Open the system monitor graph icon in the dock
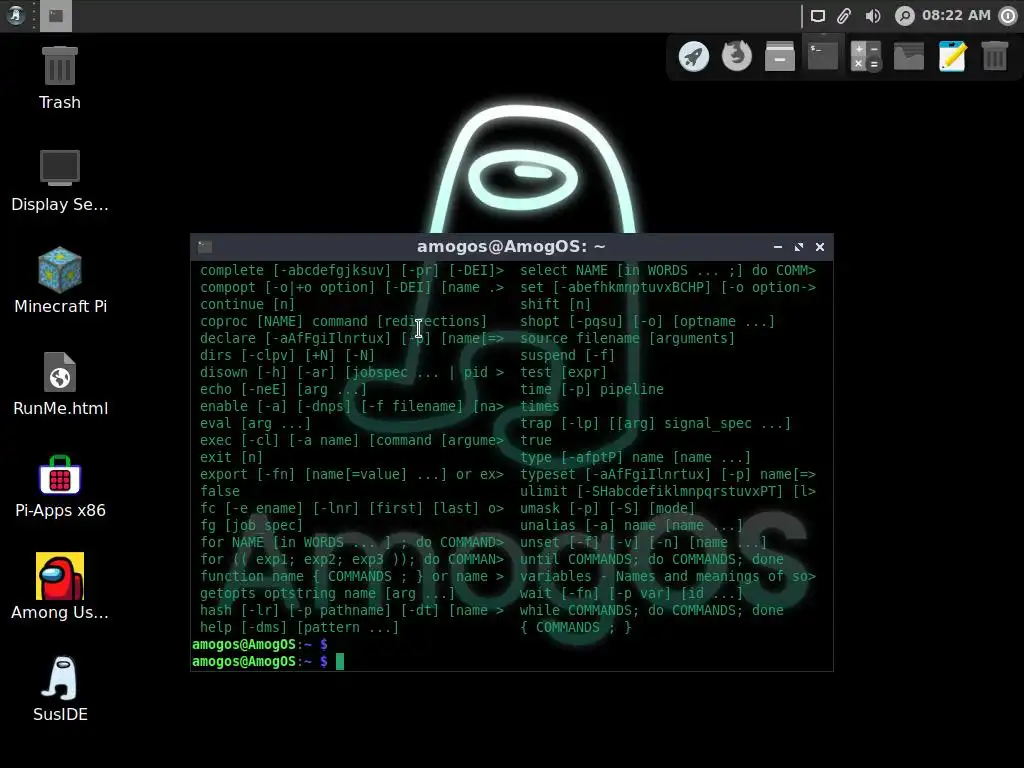Viewport: 1024px width, 768px height. (x=909, y=57)
